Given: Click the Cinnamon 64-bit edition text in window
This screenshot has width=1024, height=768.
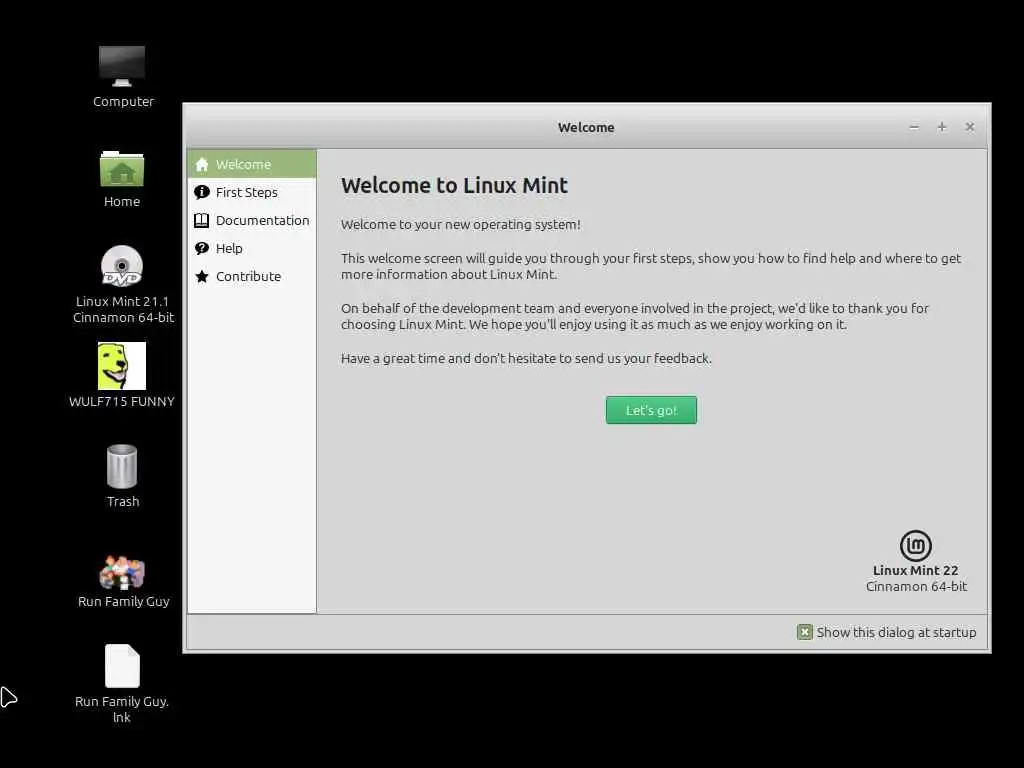Looking at the screenshot, I should [916, 586].
